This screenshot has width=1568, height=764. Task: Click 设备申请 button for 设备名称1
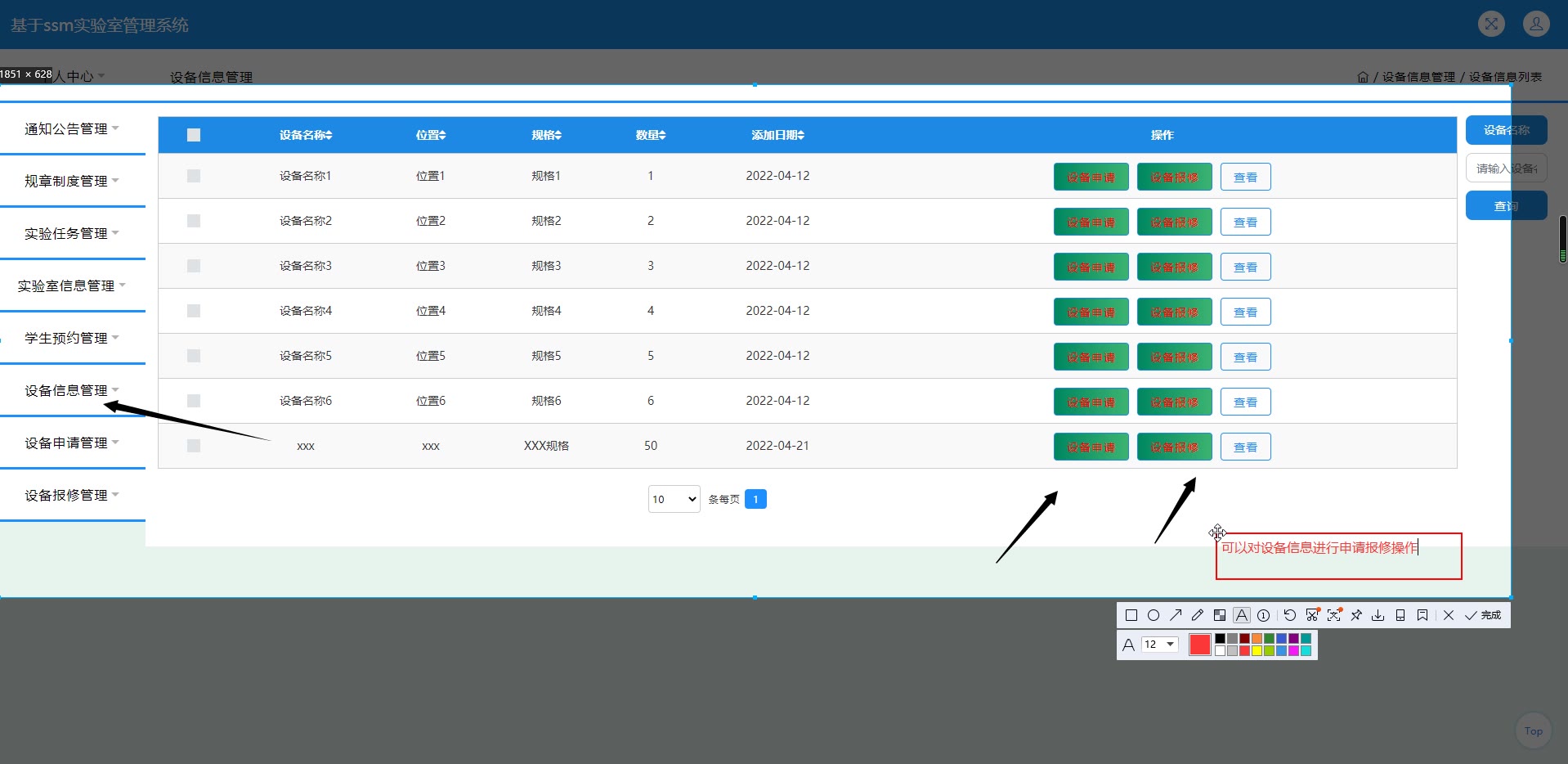coord(1091,177)
